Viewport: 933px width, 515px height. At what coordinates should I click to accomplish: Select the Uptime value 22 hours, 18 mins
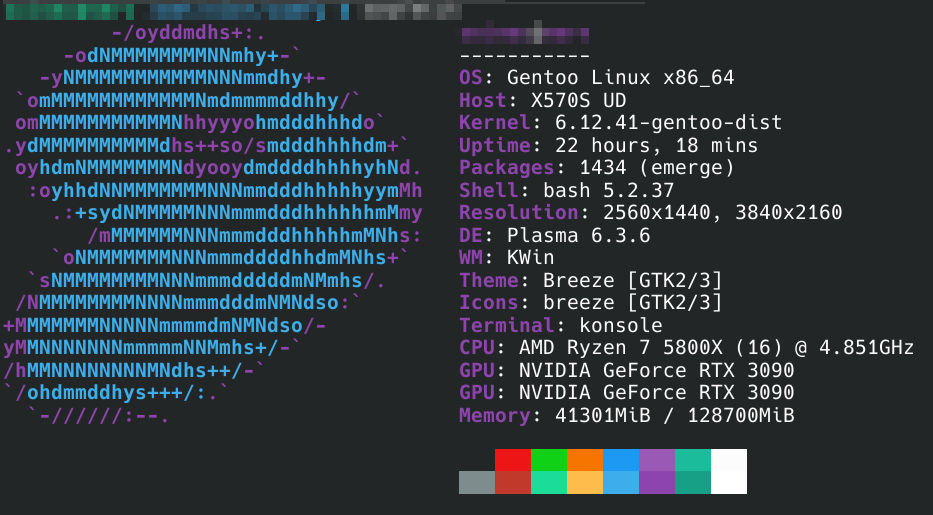(656, 145)
